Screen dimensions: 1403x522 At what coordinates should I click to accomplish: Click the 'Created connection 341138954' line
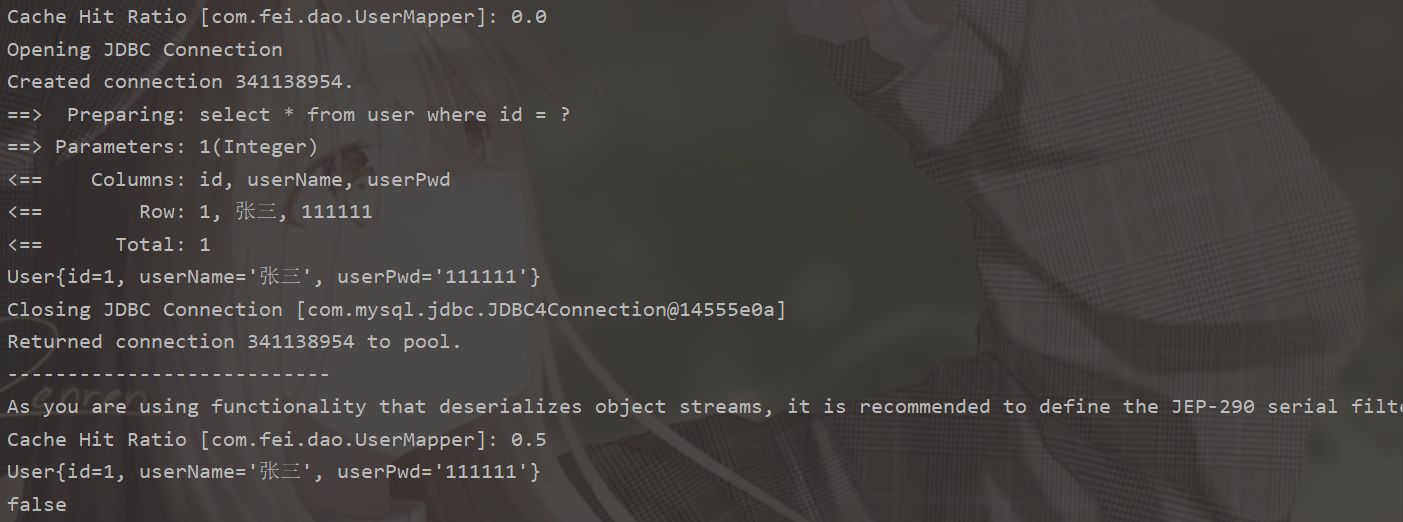(180, 82)
